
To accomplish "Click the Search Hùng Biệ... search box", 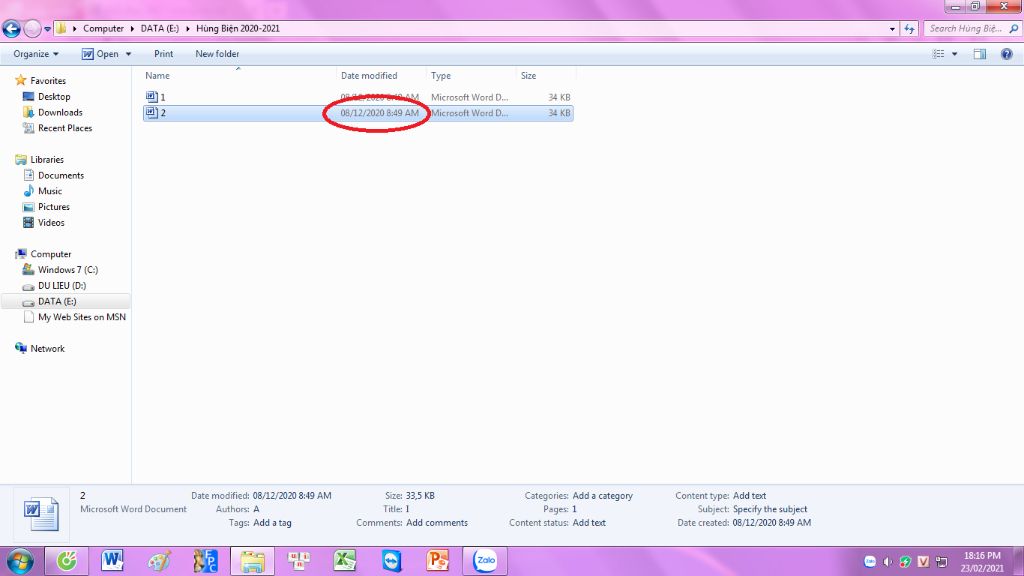I will pyautogui.click(x=966, y=29).
